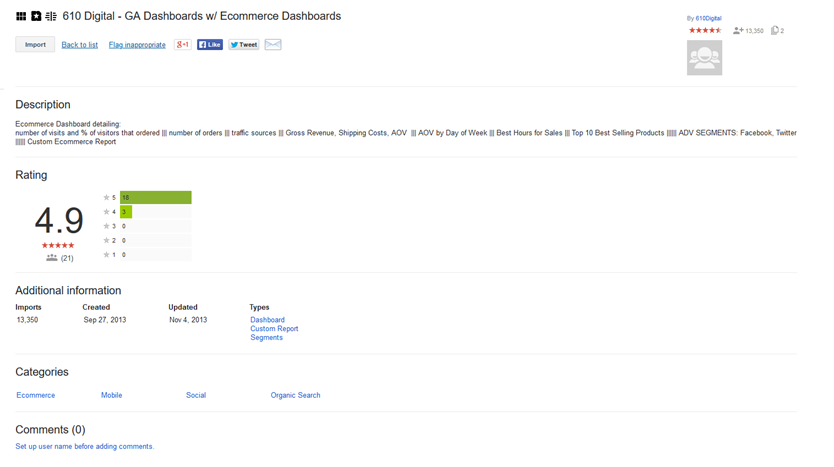Click the 5-star rating bar showing 18
Viewport: 834px width, 467px height.
pos(155,198)
